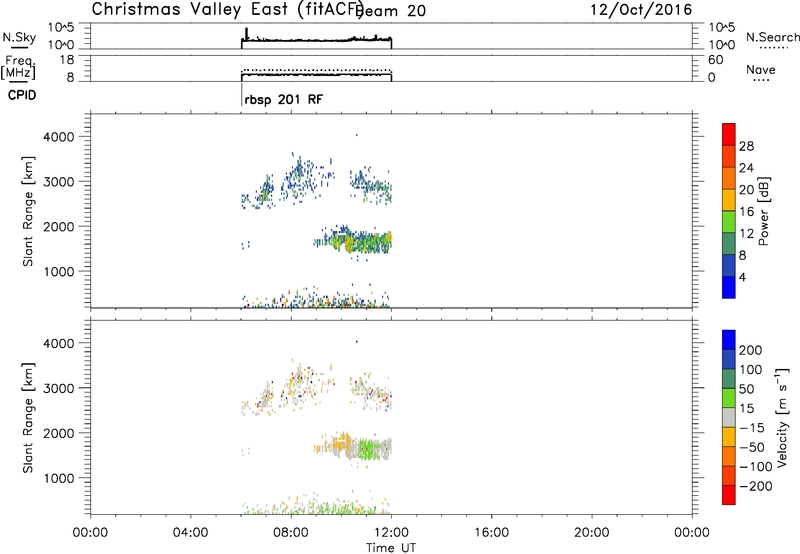
Task: Select the "4000" tick in the power panel
Action: click(59, 137)
